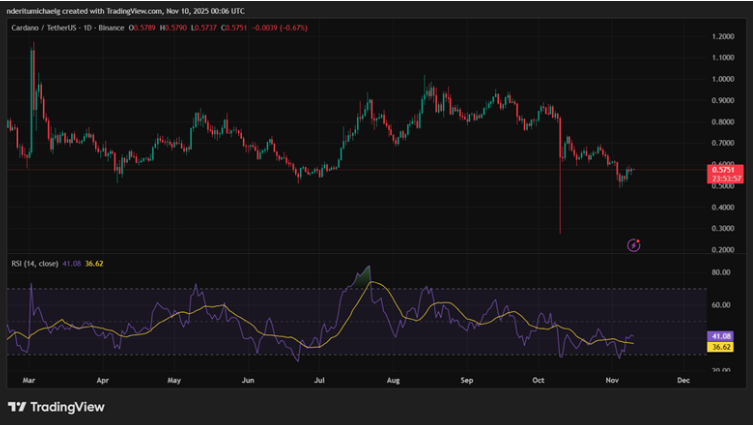Image resolution: width=753 pixels, height=426 pixels.
Task: Click the Dec label on time axis
Action: click(x=683, y=381)
